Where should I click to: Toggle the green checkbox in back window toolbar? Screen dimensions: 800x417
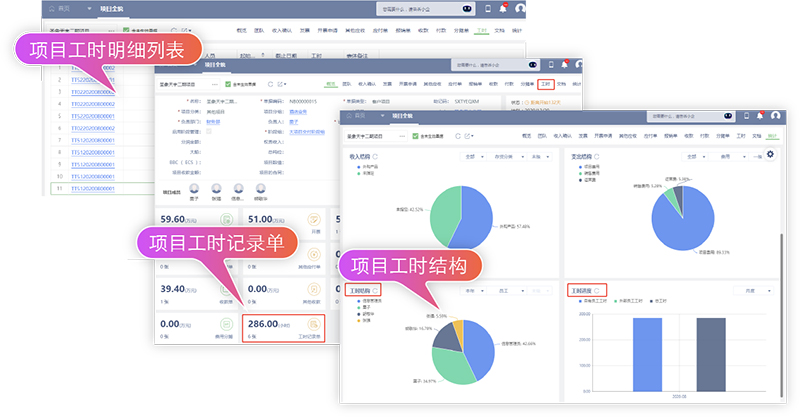pyautogui.click(x=126, y=30)
